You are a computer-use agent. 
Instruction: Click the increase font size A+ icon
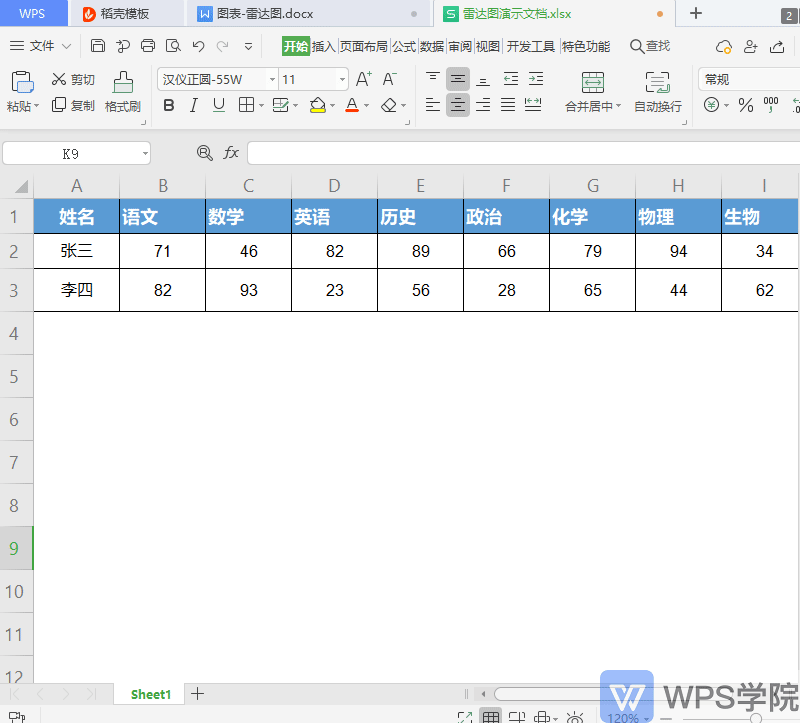coord(364,80)
